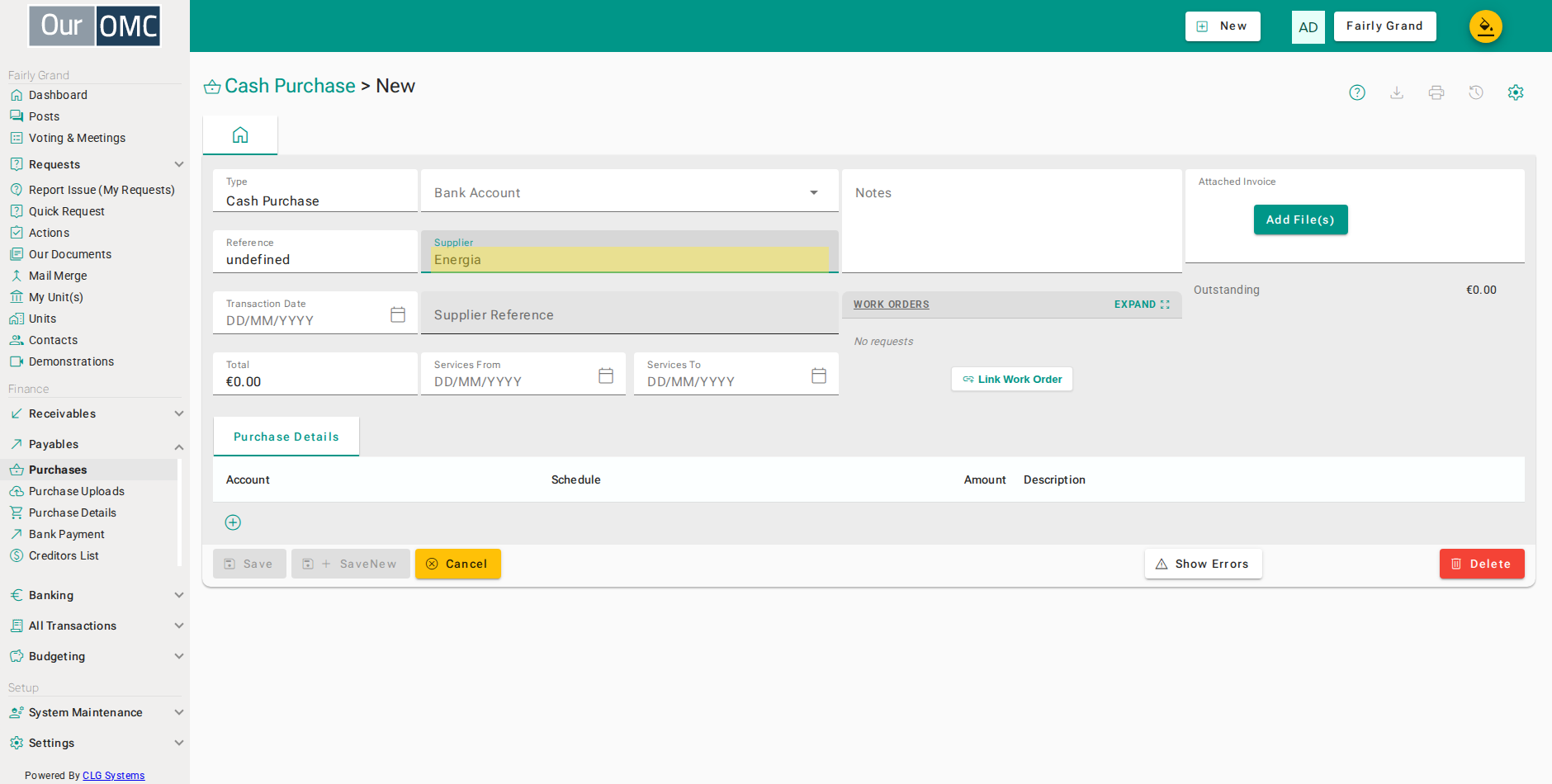Open Services To calendar picker
1552x784 pixels.
[819, 375]
